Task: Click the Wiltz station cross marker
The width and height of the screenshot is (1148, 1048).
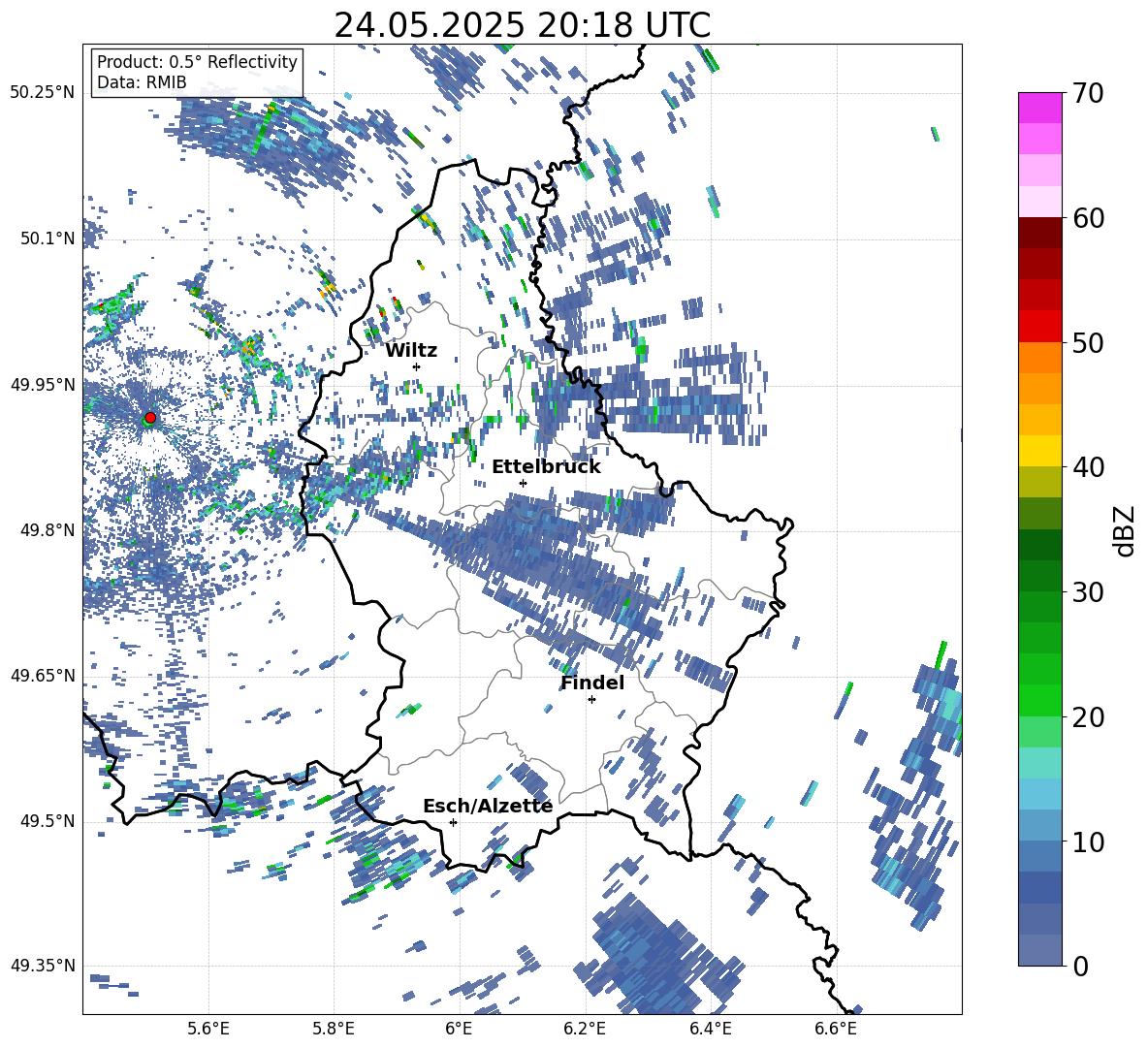Action: click(x=417, y=366)
